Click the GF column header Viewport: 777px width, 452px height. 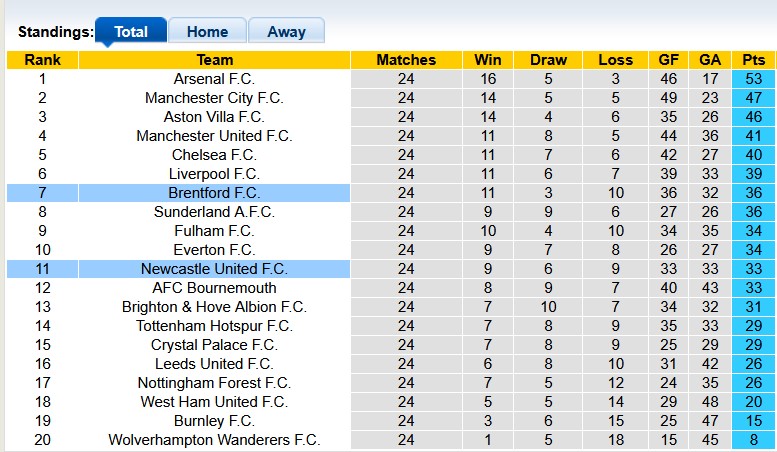pos(669,60)
